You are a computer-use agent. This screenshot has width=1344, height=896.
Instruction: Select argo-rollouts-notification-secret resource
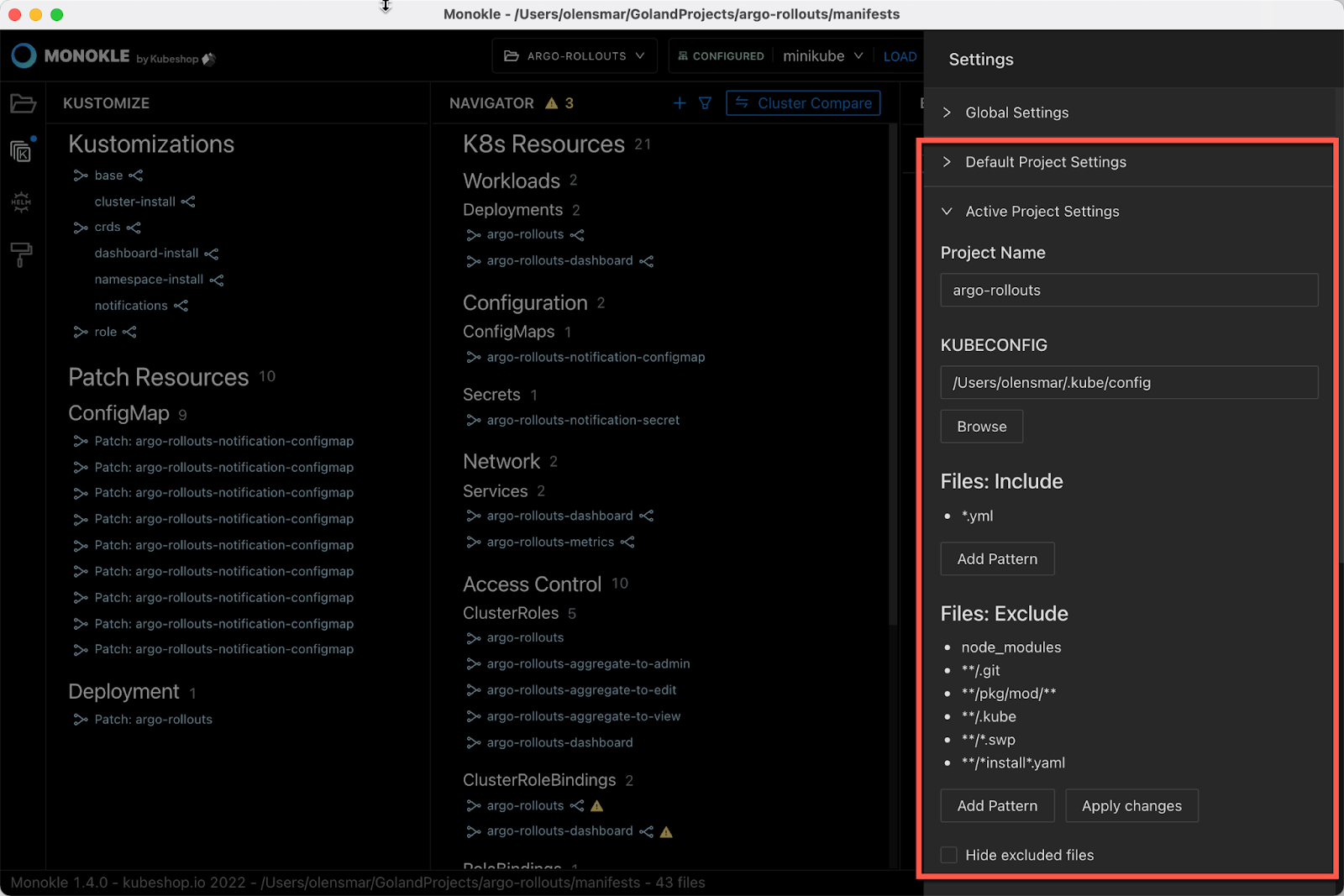coord(583,421)
